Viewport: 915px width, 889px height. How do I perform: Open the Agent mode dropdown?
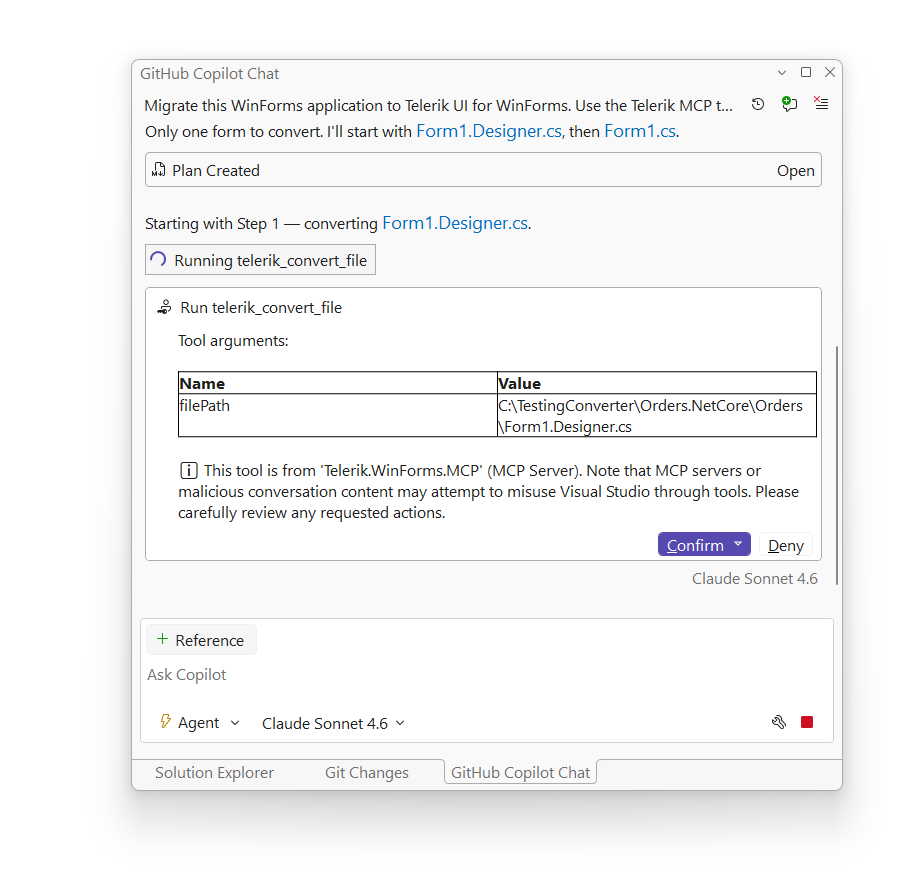click(200, 723)
